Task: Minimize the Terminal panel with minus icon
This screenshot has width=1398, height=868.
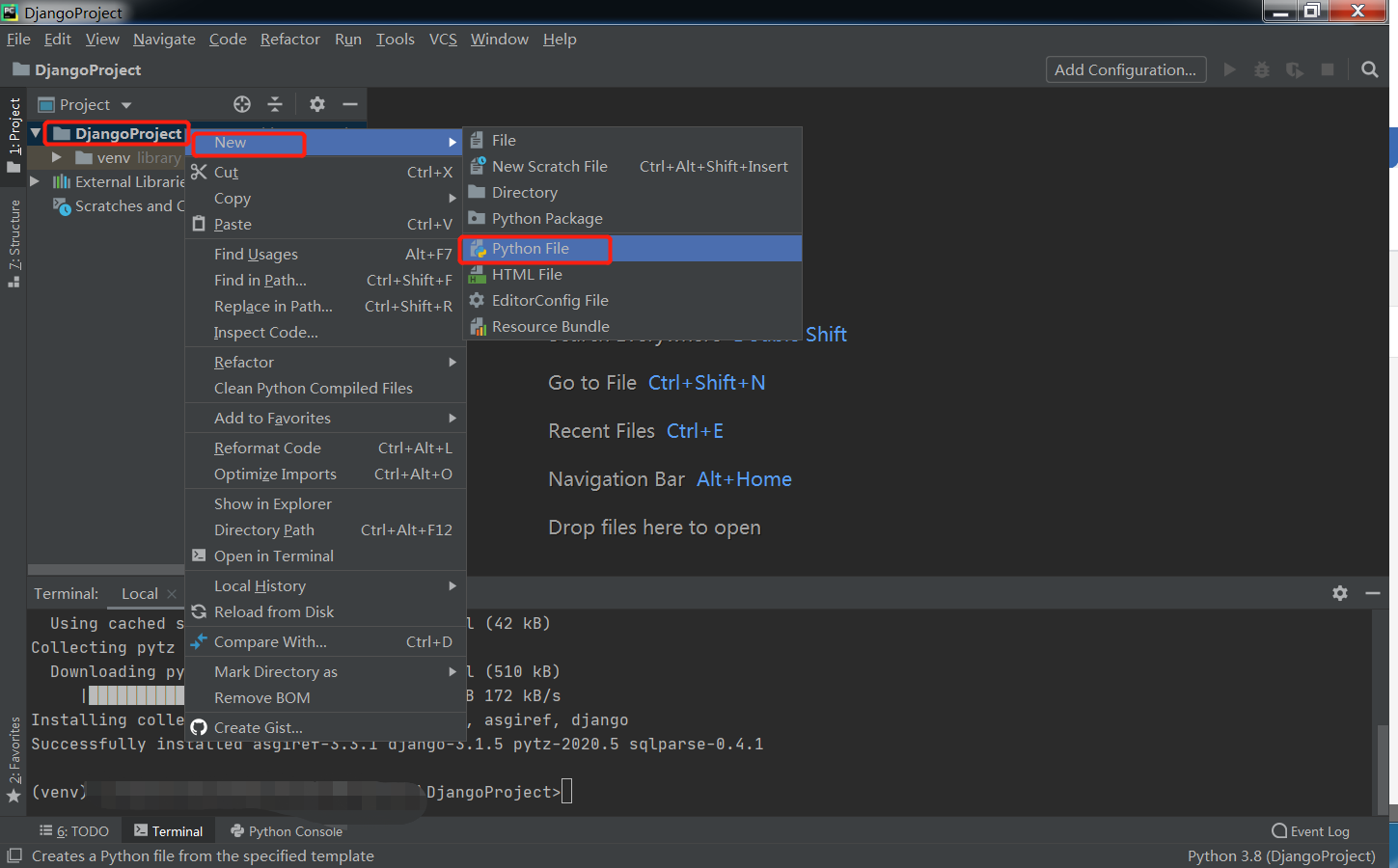Action: (x=1373, y=593)
